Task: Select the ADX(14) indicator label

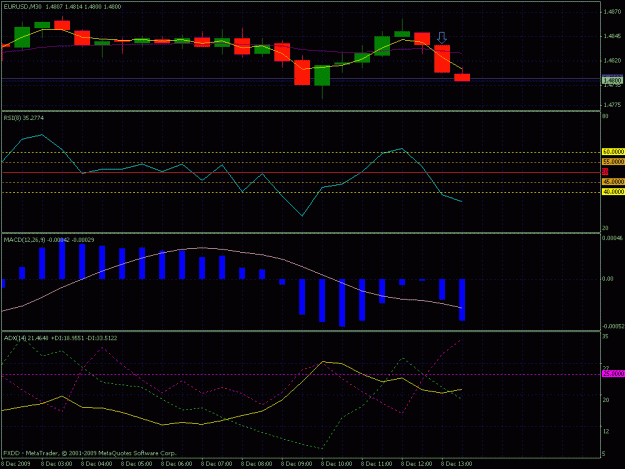Action: (61, 338)
